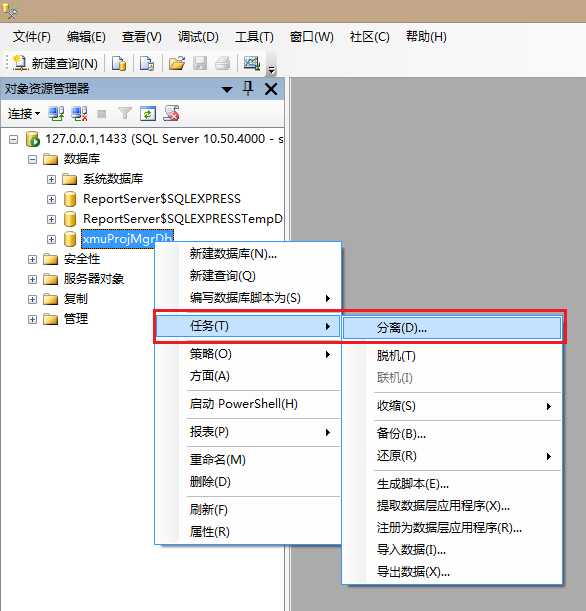Screen dimensions: 586x611
Task: Toggle auto-hide pin on Object Explorer
Action: pyautogui.click(x=248, y=88)
